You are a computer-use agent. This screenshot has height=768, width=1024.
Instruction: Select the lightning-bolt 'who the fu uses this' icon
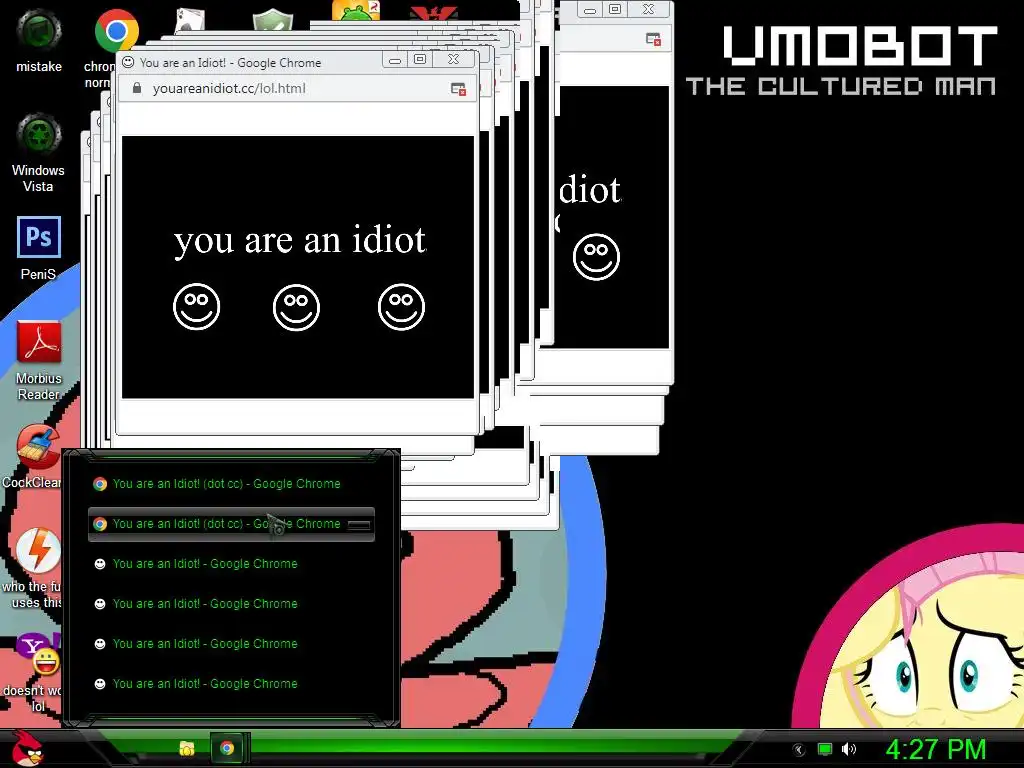coord(39,550)
